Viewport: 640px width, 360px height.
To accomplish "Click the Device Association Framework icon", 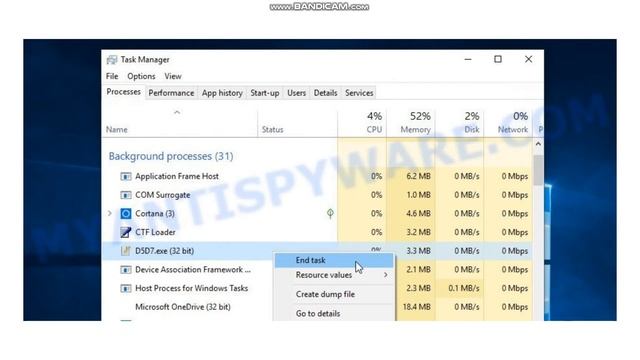I will [126, 269].
